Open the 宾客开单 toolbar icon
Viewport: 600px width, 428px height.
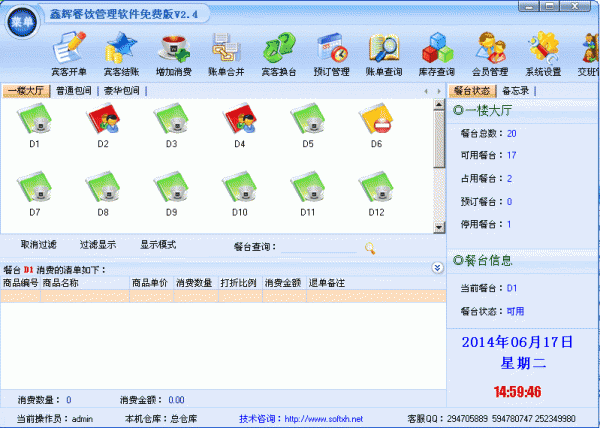click(x=69, y=54)
